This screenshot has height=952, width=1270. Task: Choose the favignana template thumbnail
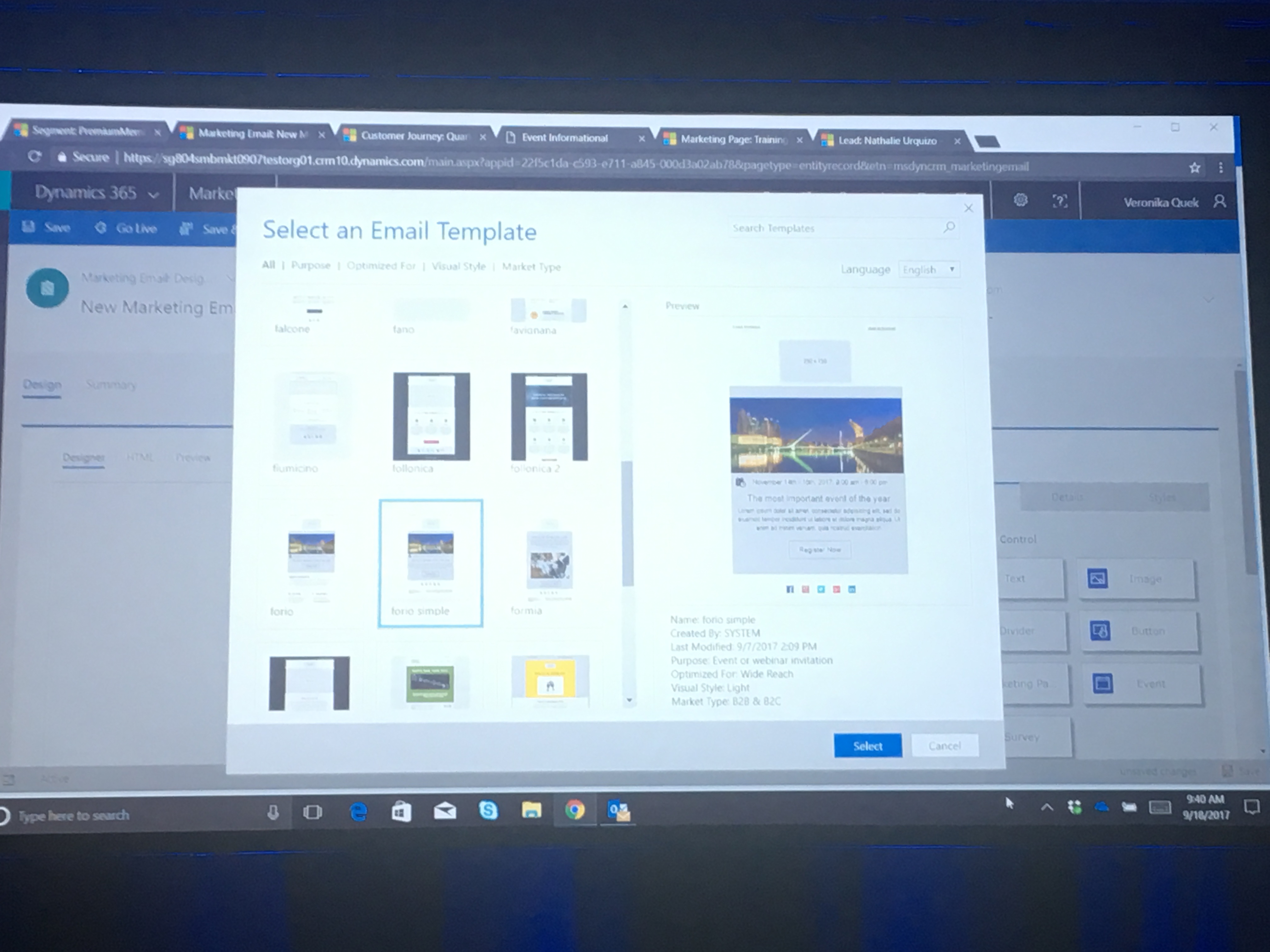[x=548, y=310]
